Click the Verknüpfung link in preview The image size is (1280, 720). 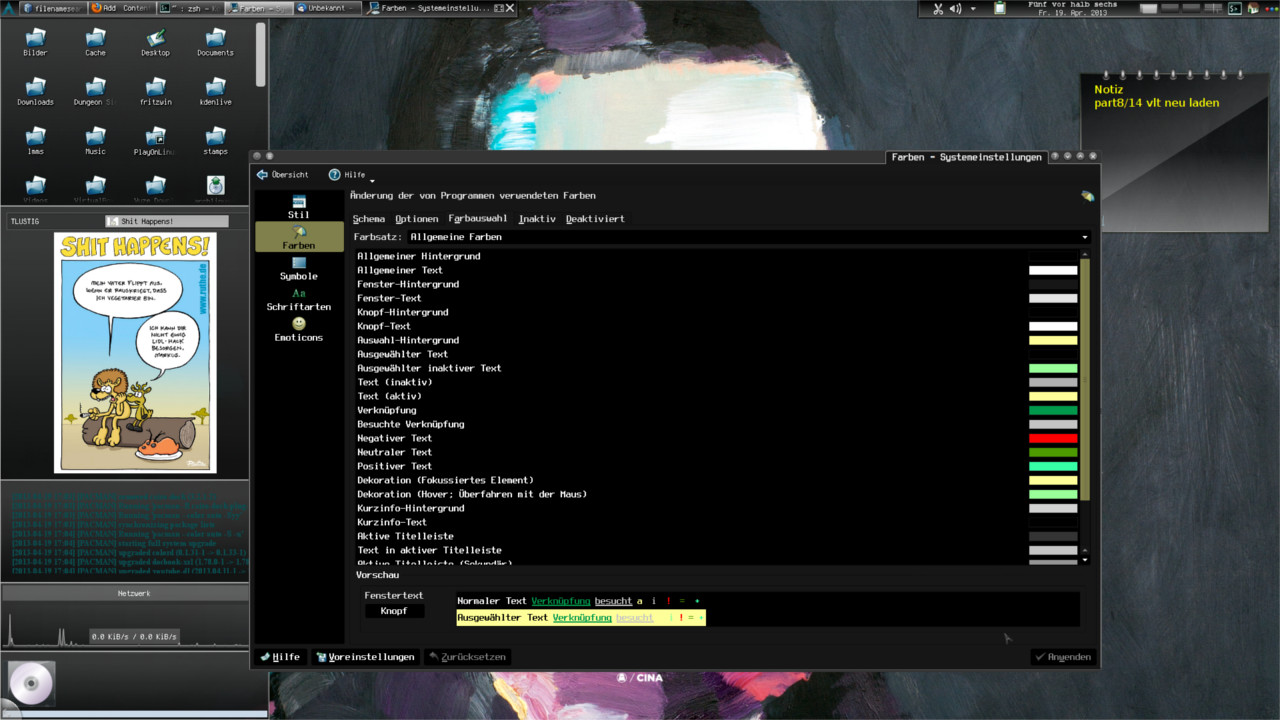click(560, 601)
